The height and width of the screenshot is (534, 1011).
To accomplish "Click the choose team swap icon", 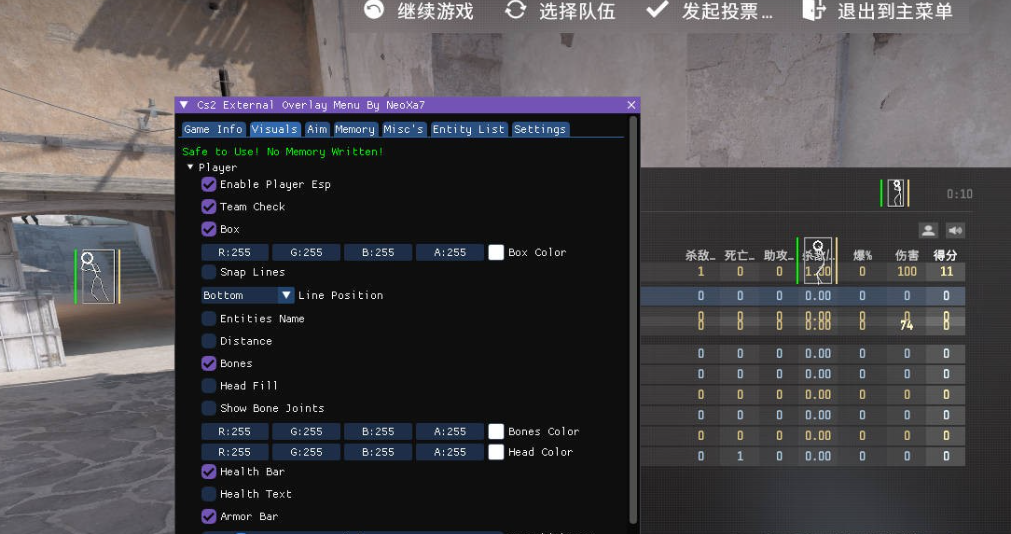I will point(515,10).
